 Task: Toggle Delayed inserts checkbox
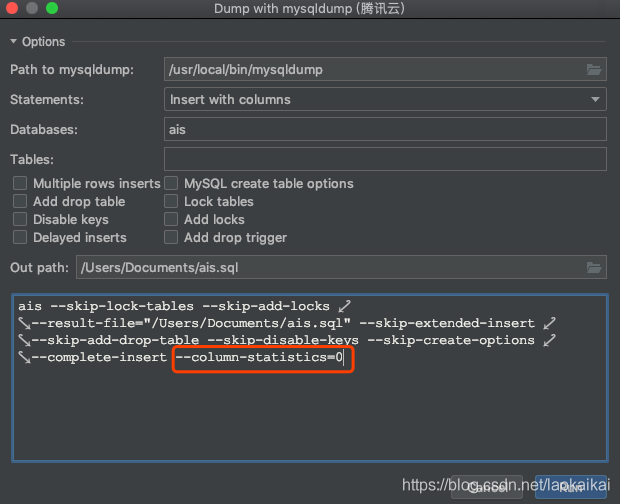(20, 238)
